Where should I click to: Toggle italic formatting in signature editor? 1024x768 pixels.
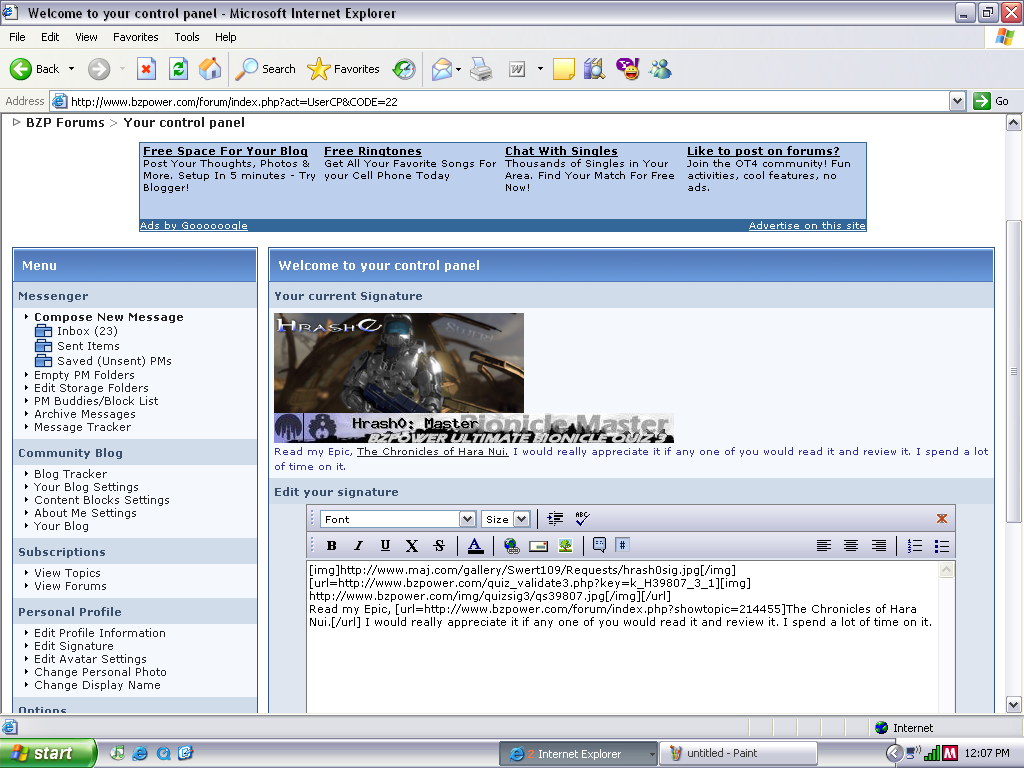click(358, 546)
